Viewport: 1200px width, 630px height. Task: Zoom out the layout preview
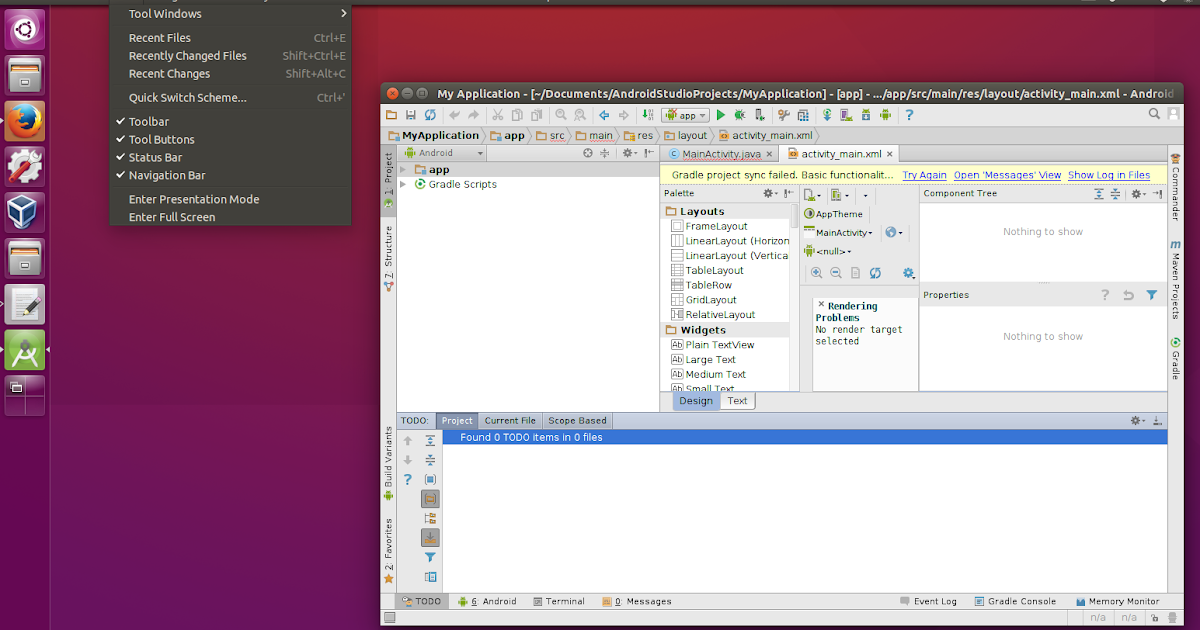tap(836, 273)
